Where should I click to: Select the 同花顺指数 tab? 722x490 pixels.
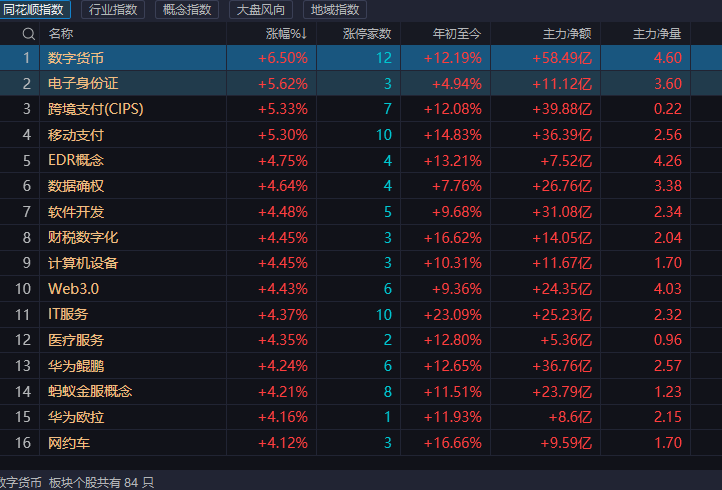pyautogui.click(x=35, y=10)
